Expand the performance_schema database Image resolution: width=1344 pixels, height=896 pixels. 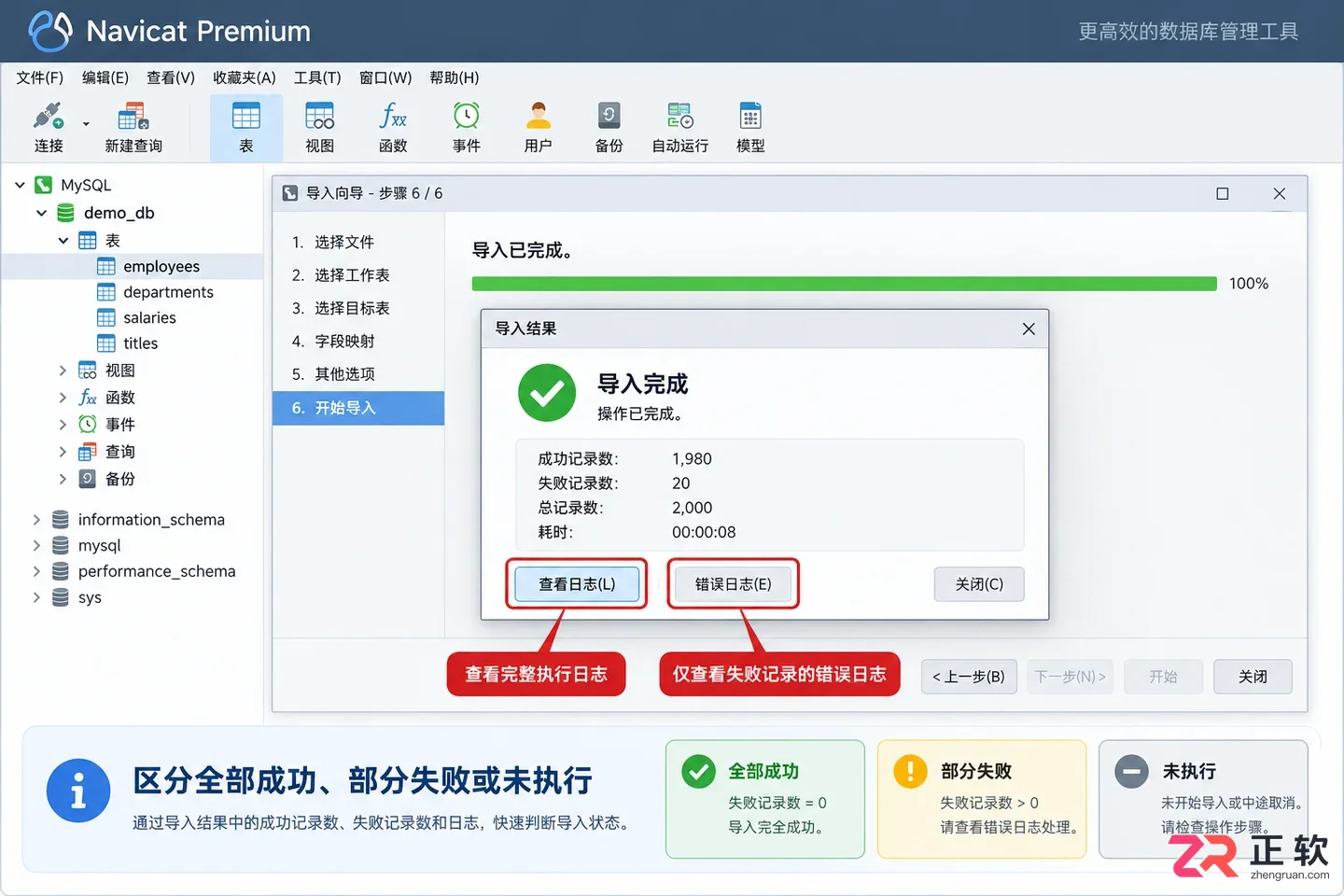click(36, 571)
